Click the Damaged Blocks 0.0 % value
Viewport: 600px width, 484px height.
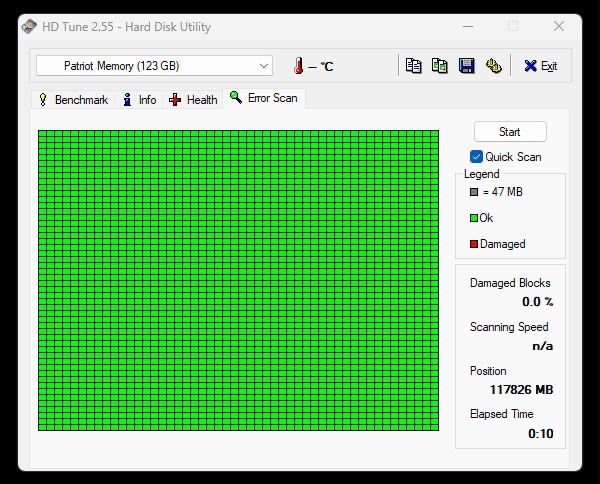coord(538,301)
